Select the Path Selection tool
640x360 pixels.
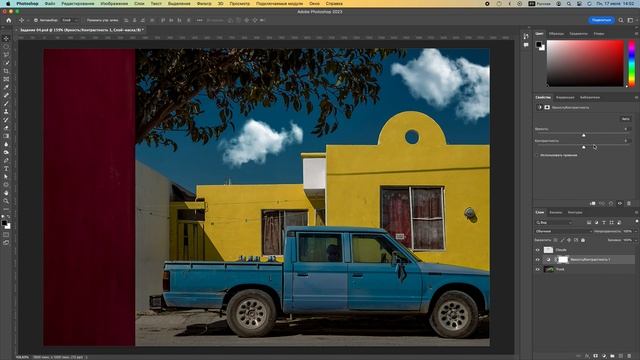click(6, 177)
